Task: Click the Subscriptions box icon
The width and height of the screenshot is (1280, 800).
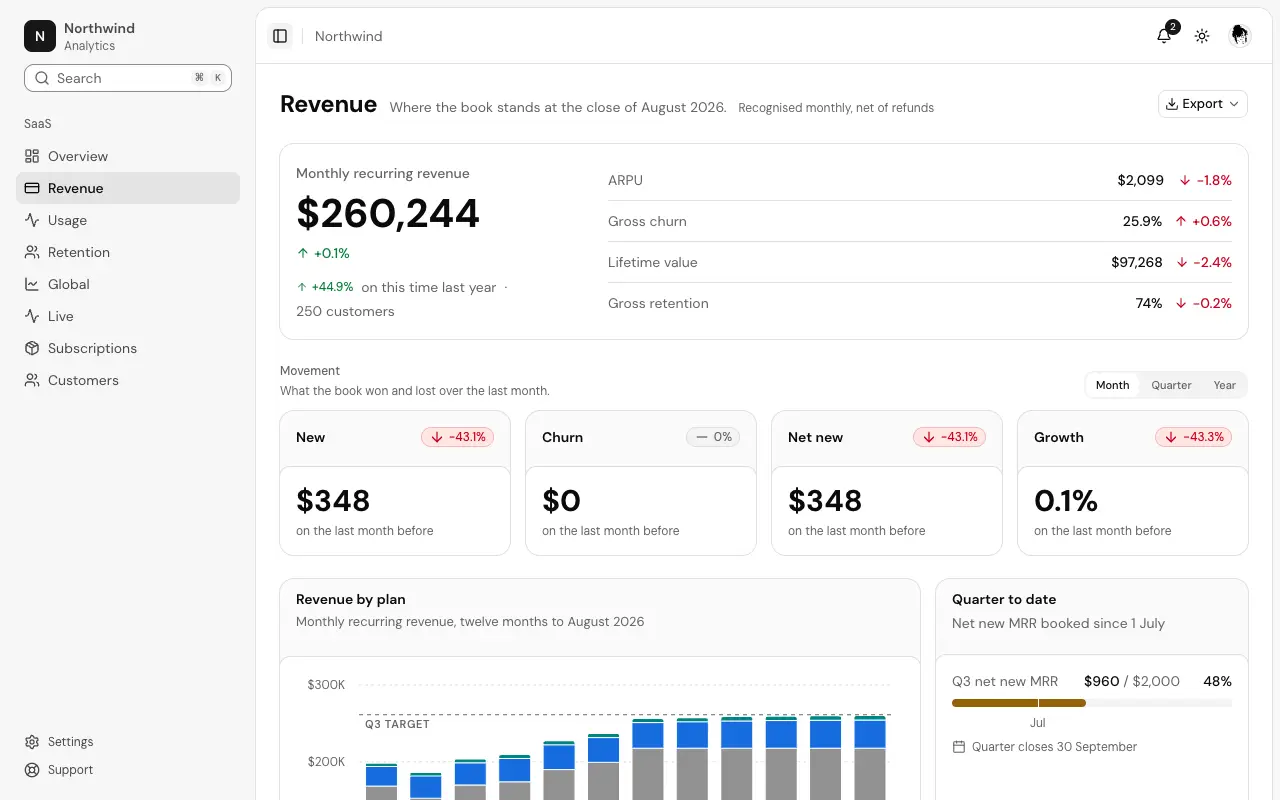Action: pyautogui.click(x=32, y=348)
